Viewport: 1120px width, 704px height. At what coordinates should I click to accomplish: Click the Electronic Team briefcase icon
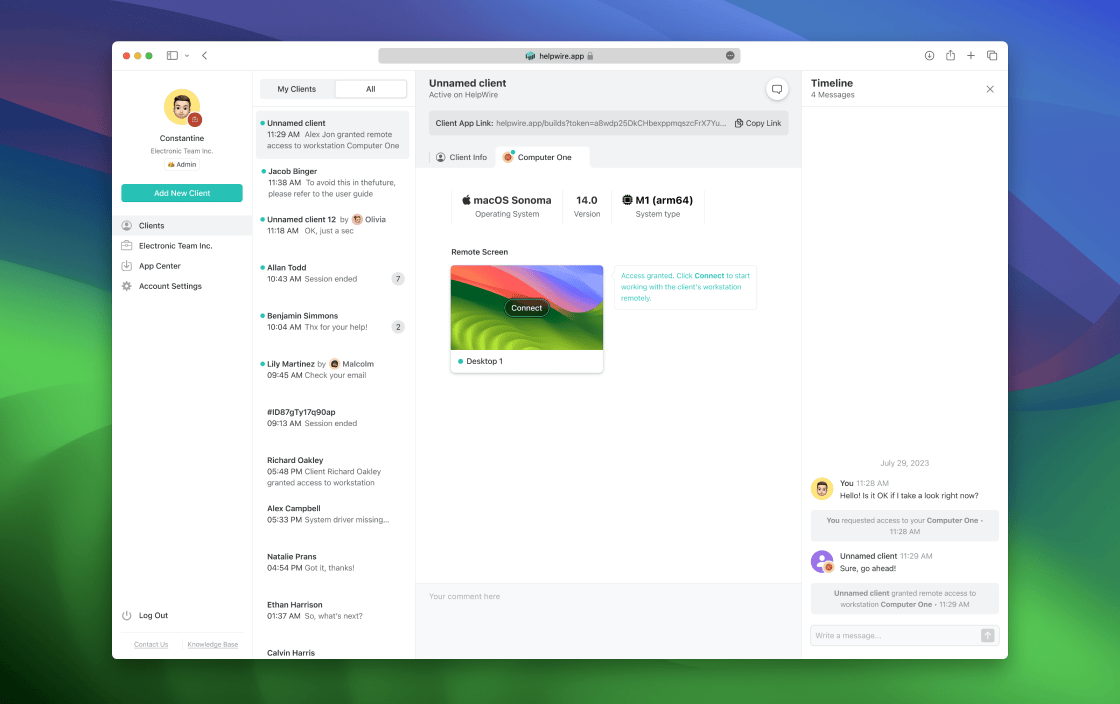[x=126, y=246]
